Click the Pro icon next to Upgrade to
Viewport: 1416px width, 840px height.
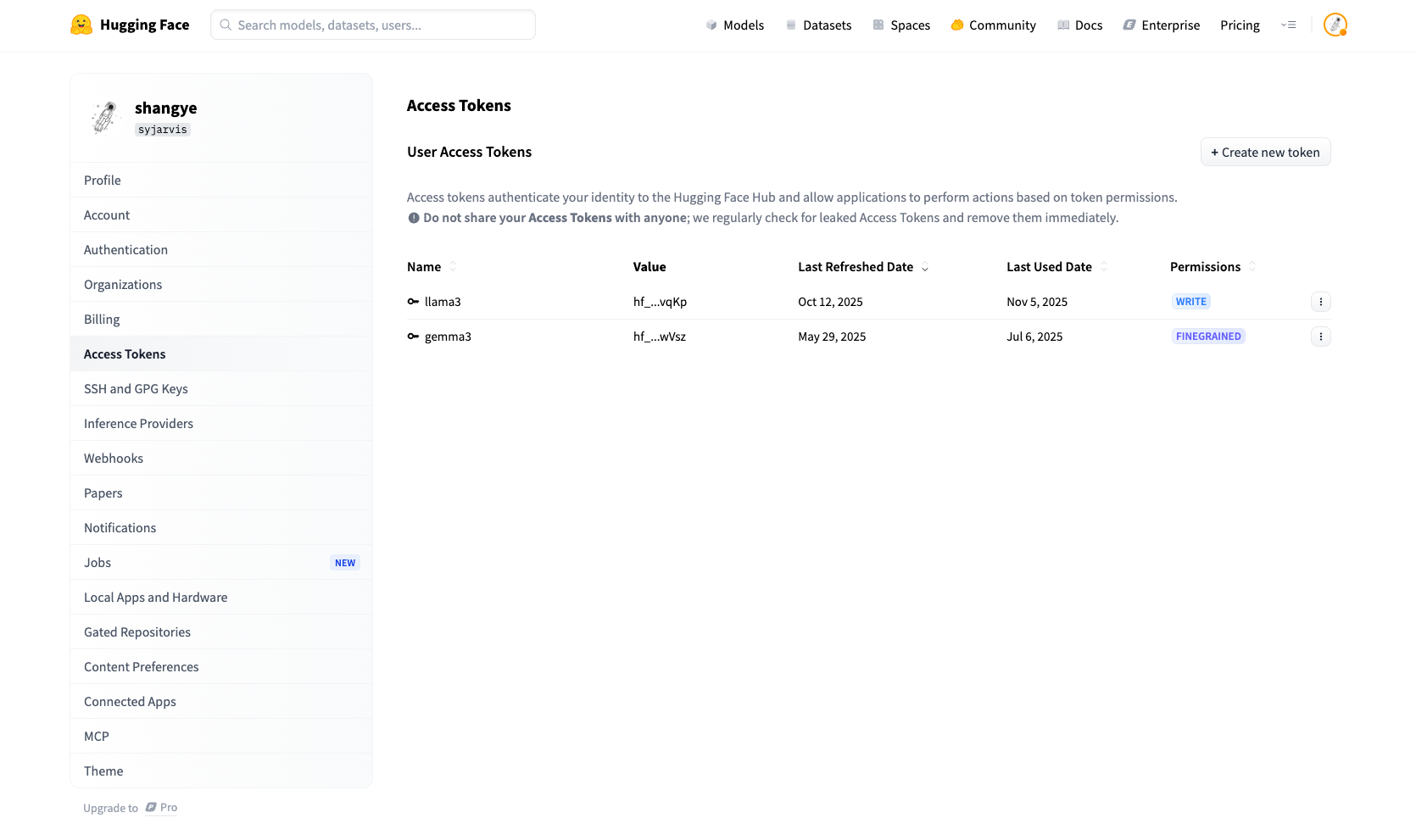(151, 807)
